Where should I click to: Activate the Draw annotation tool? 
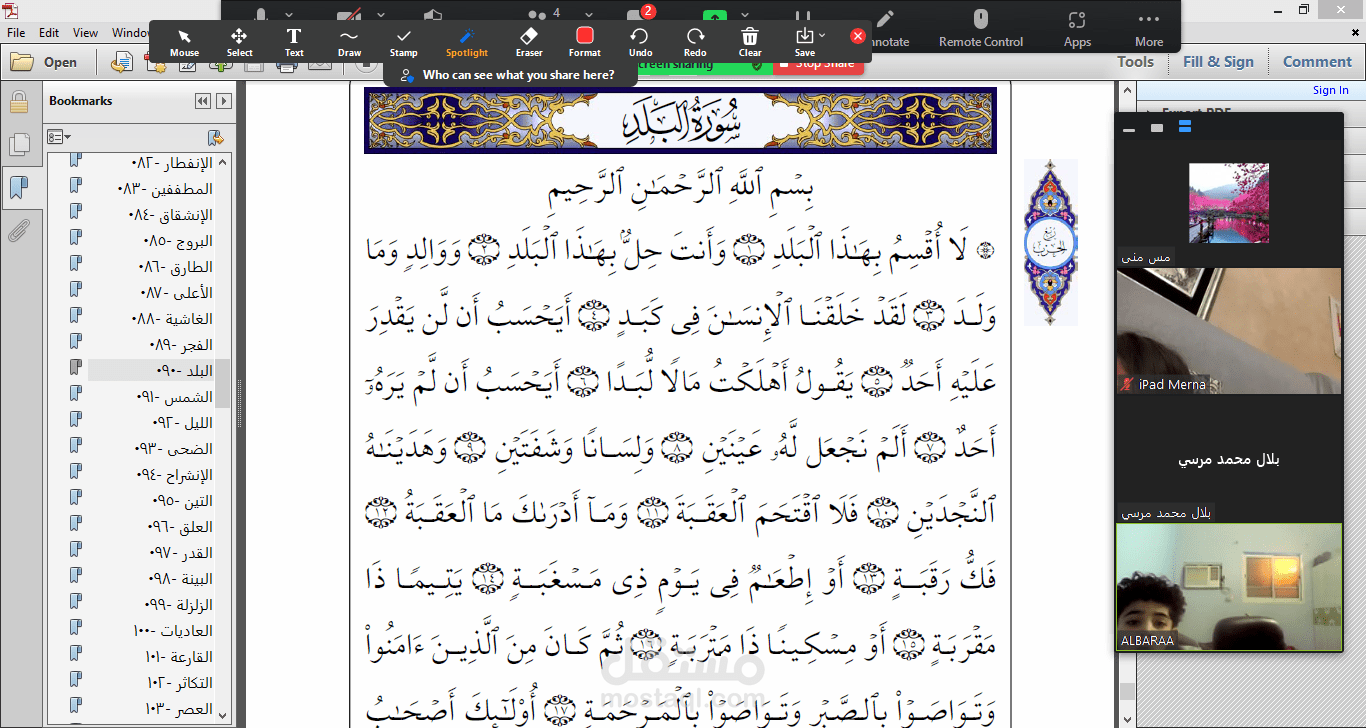pos(349,42)
